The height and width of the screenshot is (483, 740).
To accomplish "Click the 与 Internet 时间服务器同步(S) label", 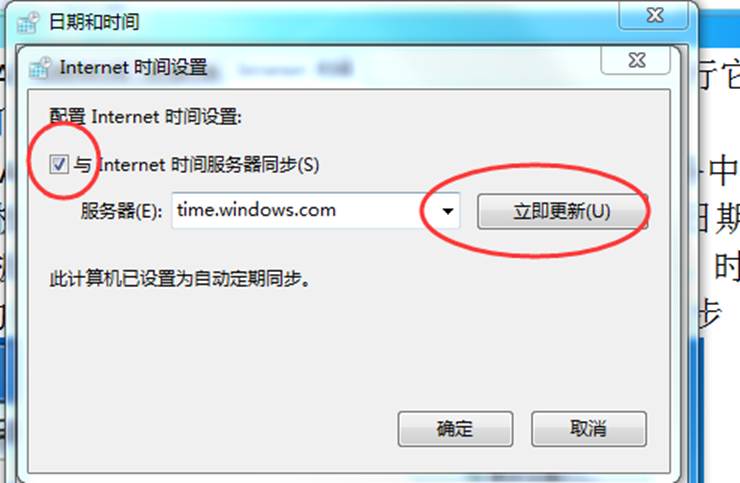I will tap(196, 165).
